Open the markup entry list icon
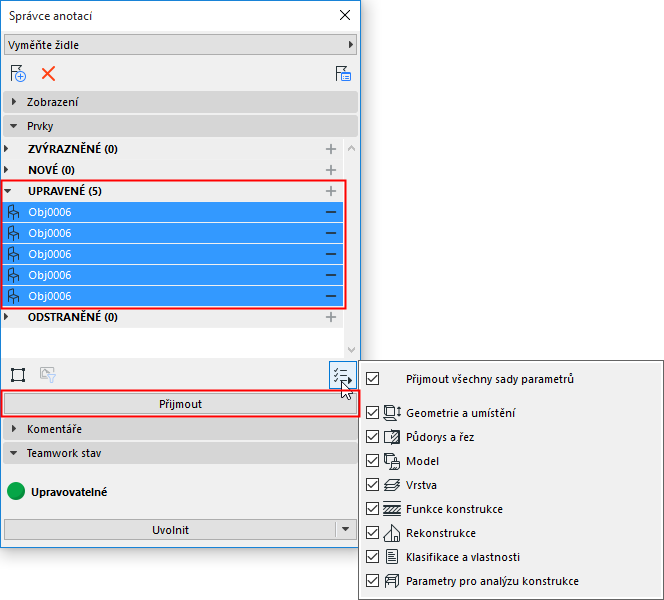The height and width of the screenshot is (600, 664). click(343, 73)
